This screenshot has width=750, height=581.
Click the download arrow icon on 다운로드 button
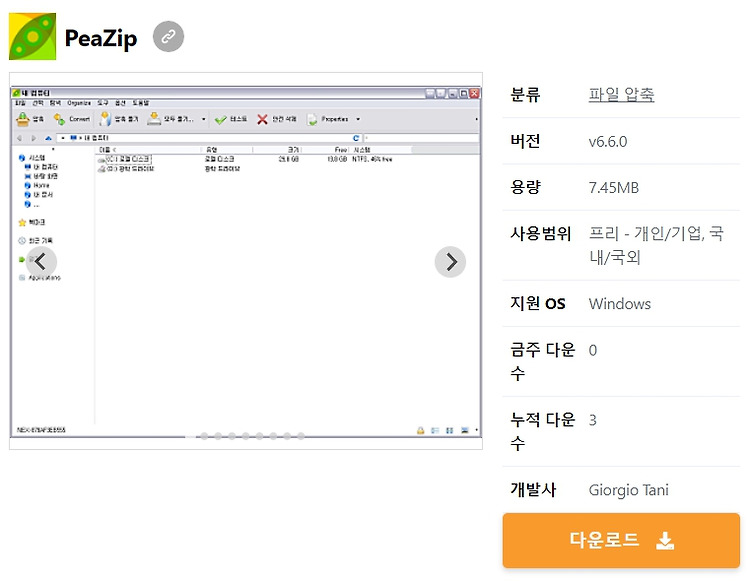pos(665,541)
